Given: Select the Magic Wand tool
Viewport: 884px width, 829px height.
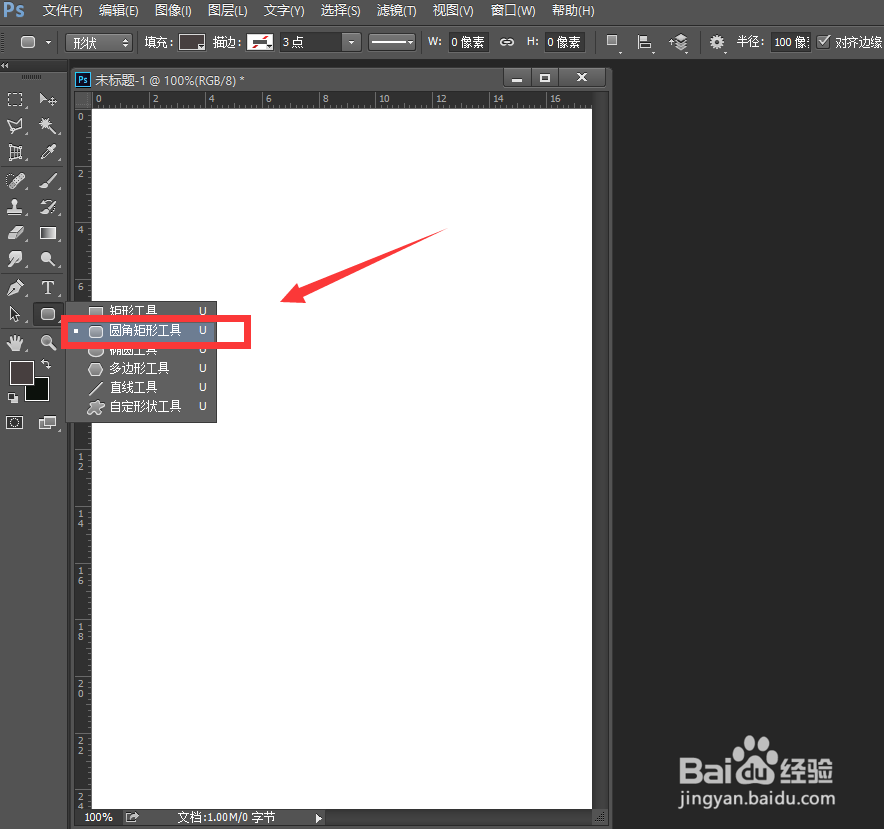Looking at the screenshot, I should point(48,125).
